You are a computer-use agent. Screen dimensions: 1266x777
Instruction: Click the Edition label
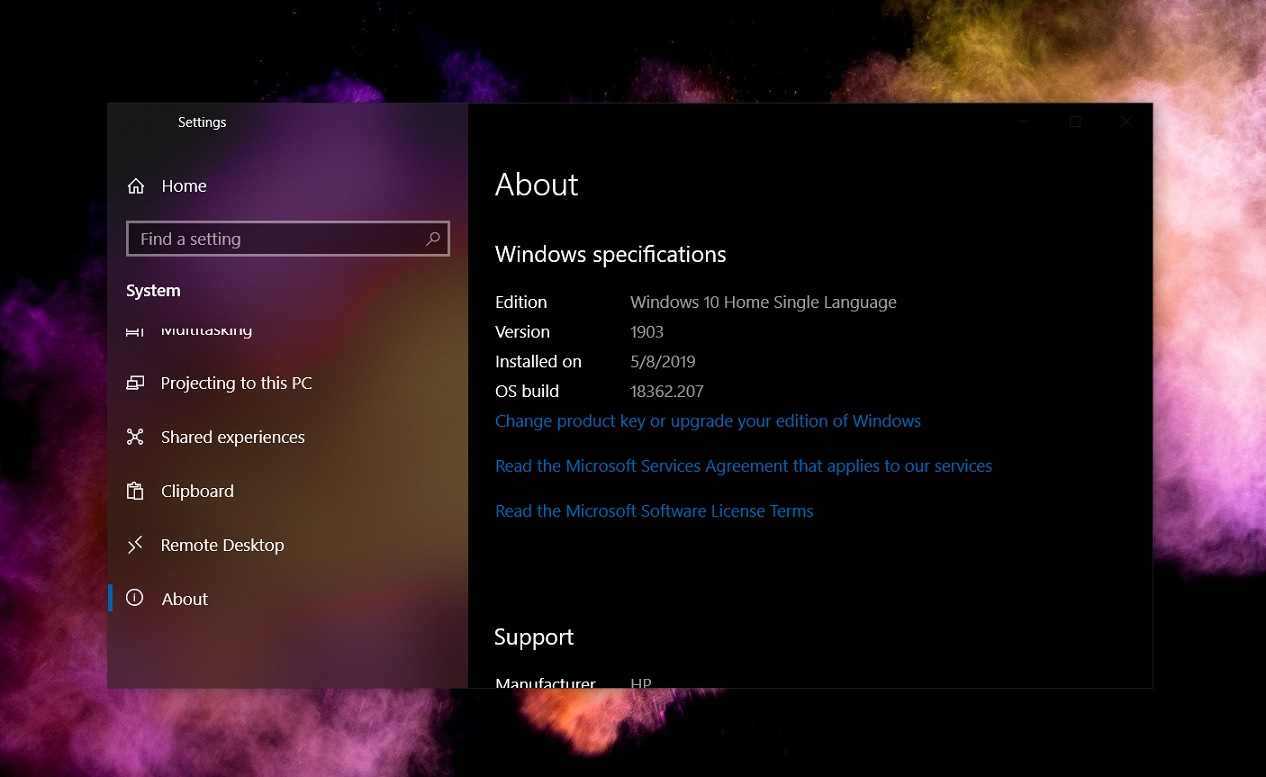pos(521,302)
